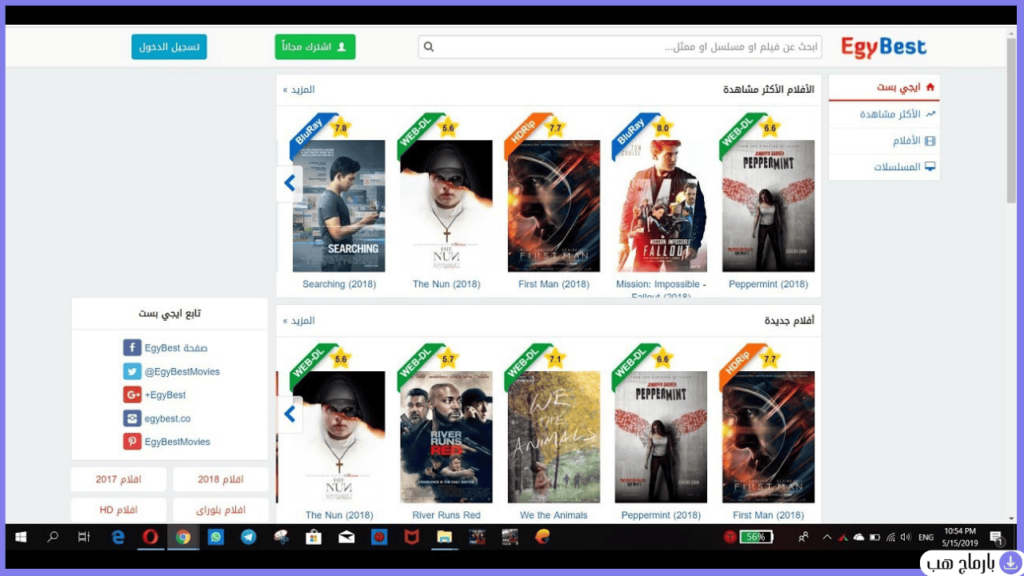
Task: Select ايجي بست home menu item
Action: [x=884, y=88]
